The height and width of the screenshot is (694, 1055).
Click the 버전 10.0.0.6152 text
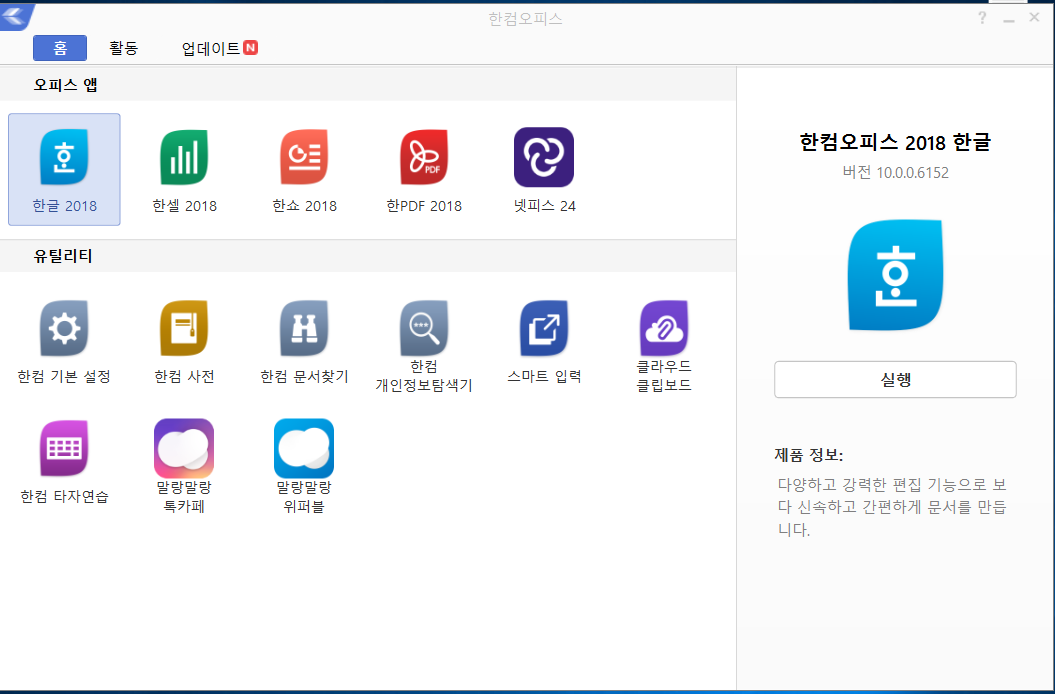[896, 172]
